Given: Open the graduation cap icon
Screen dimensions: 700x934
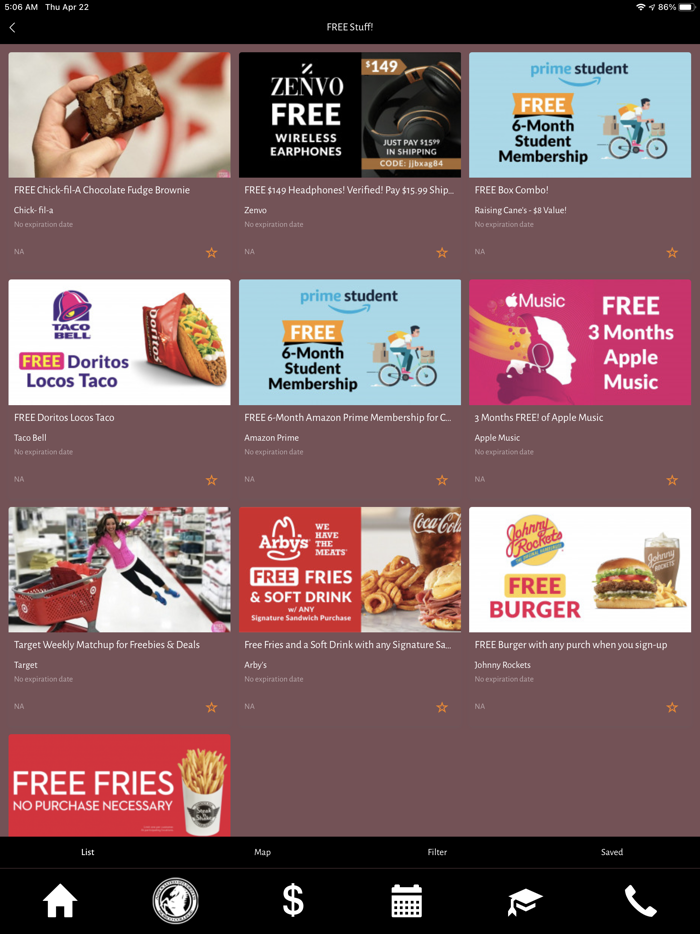Looking at the screenshot, I should point(525,901).
